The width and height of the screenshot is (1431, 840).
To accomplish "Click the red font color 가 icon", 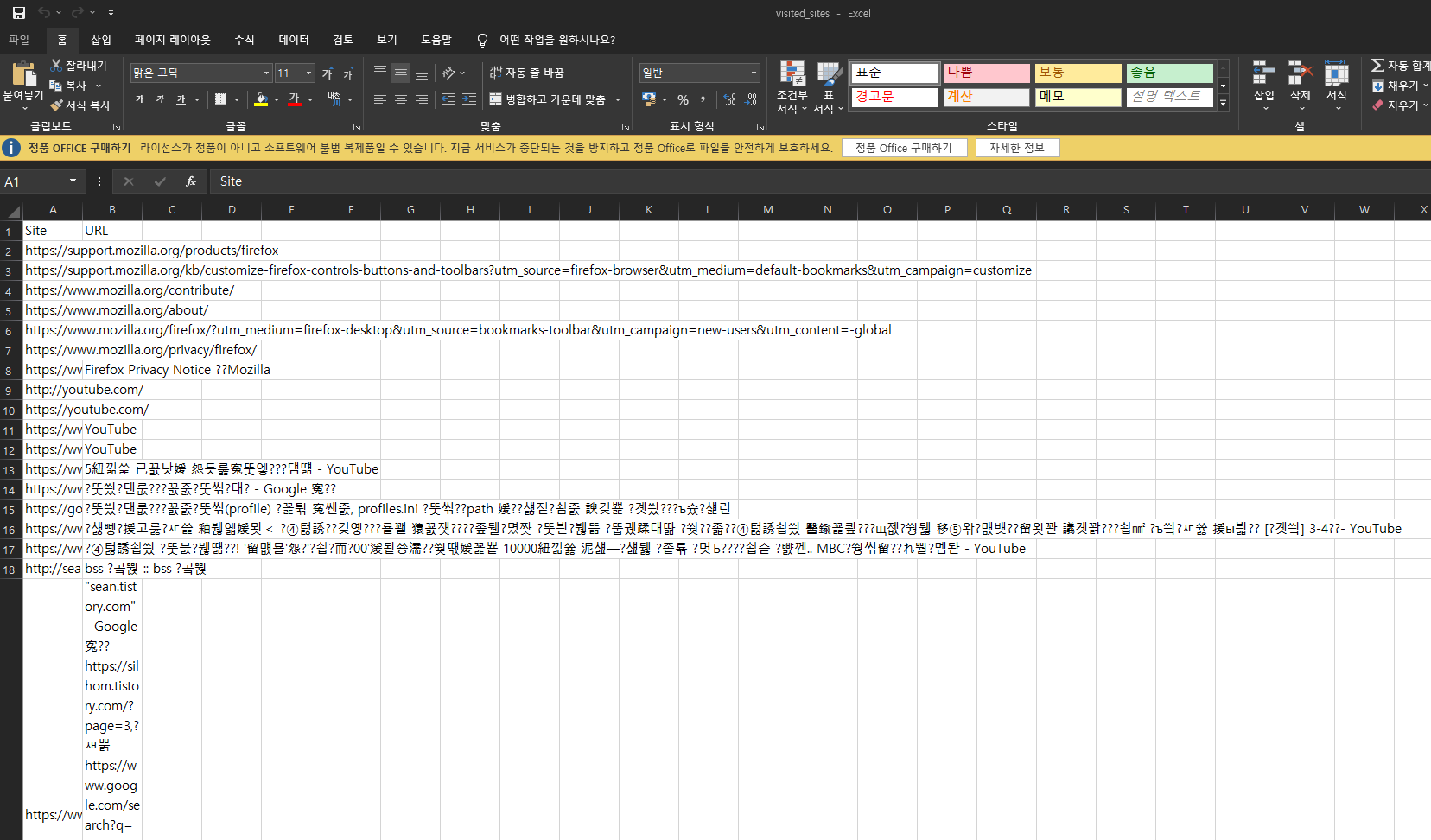I will coord(295,99).
